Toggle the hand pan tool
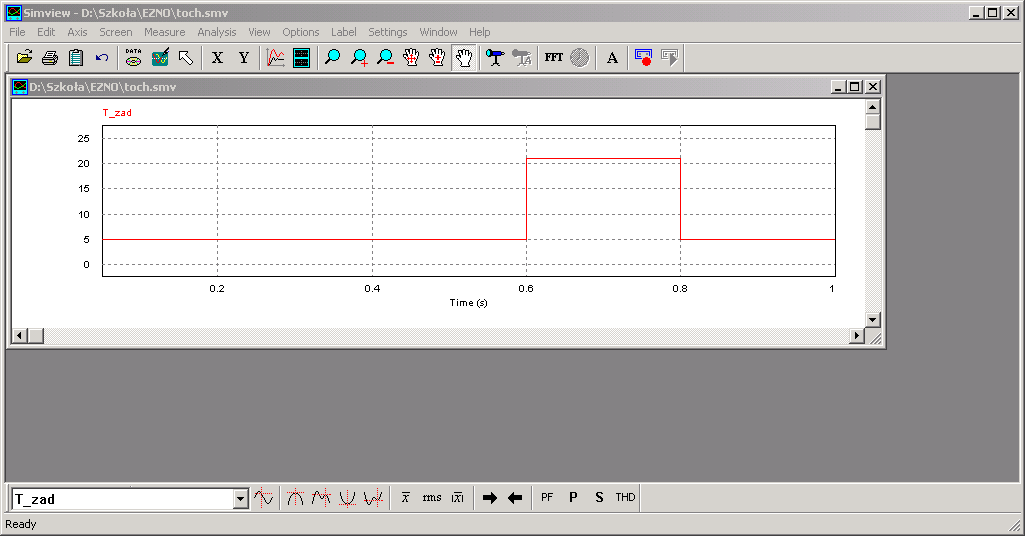 [x=463, y=58]
